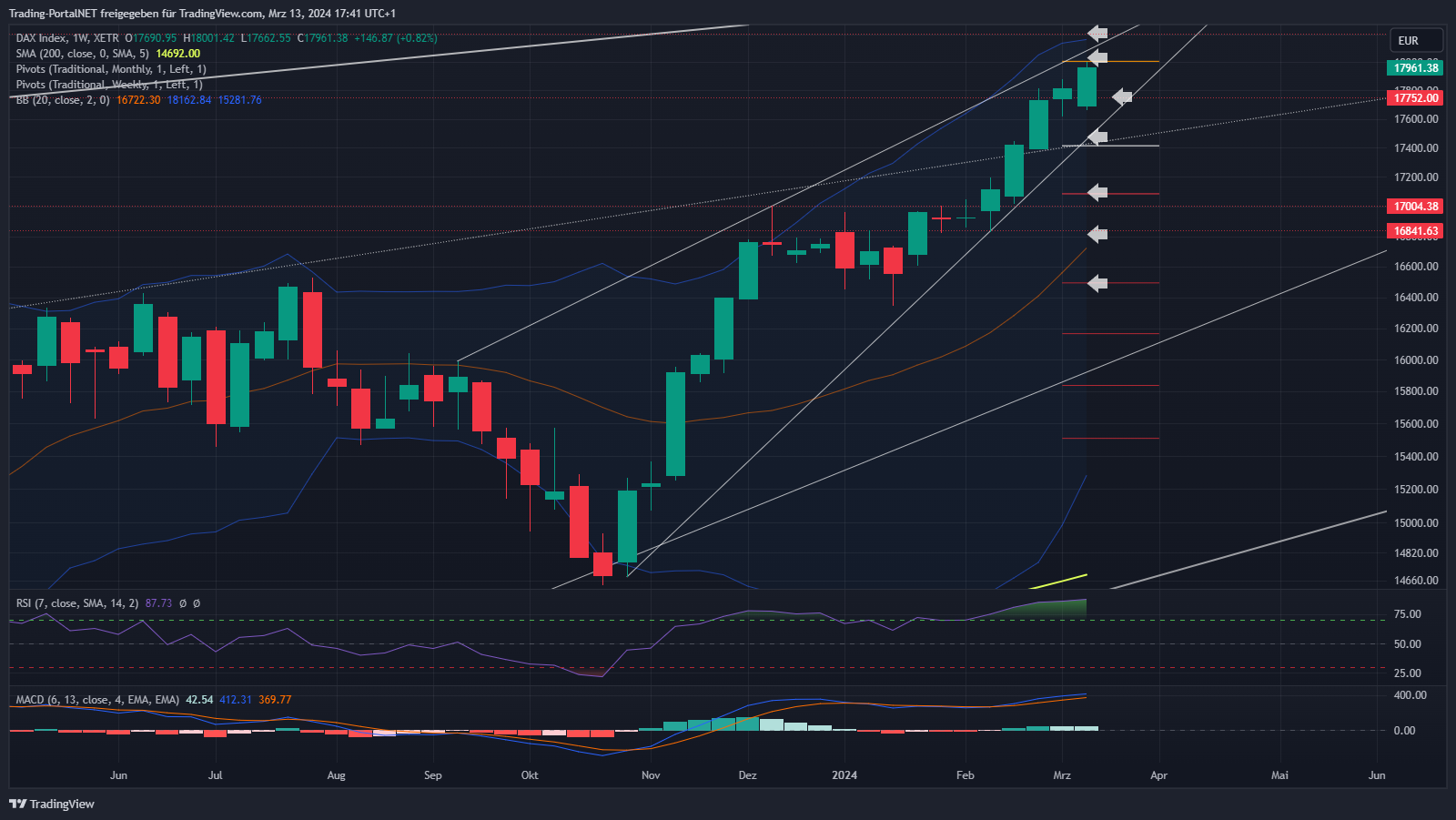Select the arrow at the 16841 dotted level

1097,234
